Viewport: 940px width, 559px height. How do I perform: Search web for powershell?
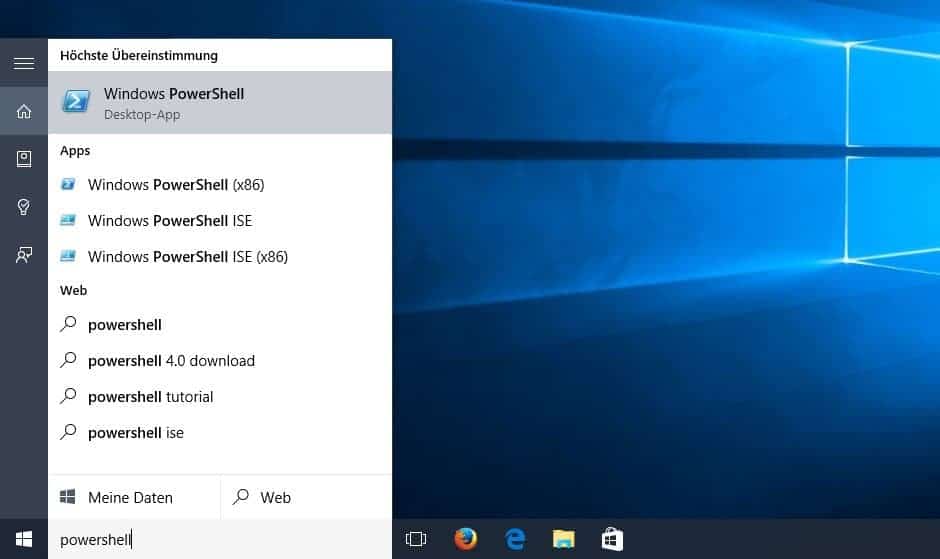(125, 325)
